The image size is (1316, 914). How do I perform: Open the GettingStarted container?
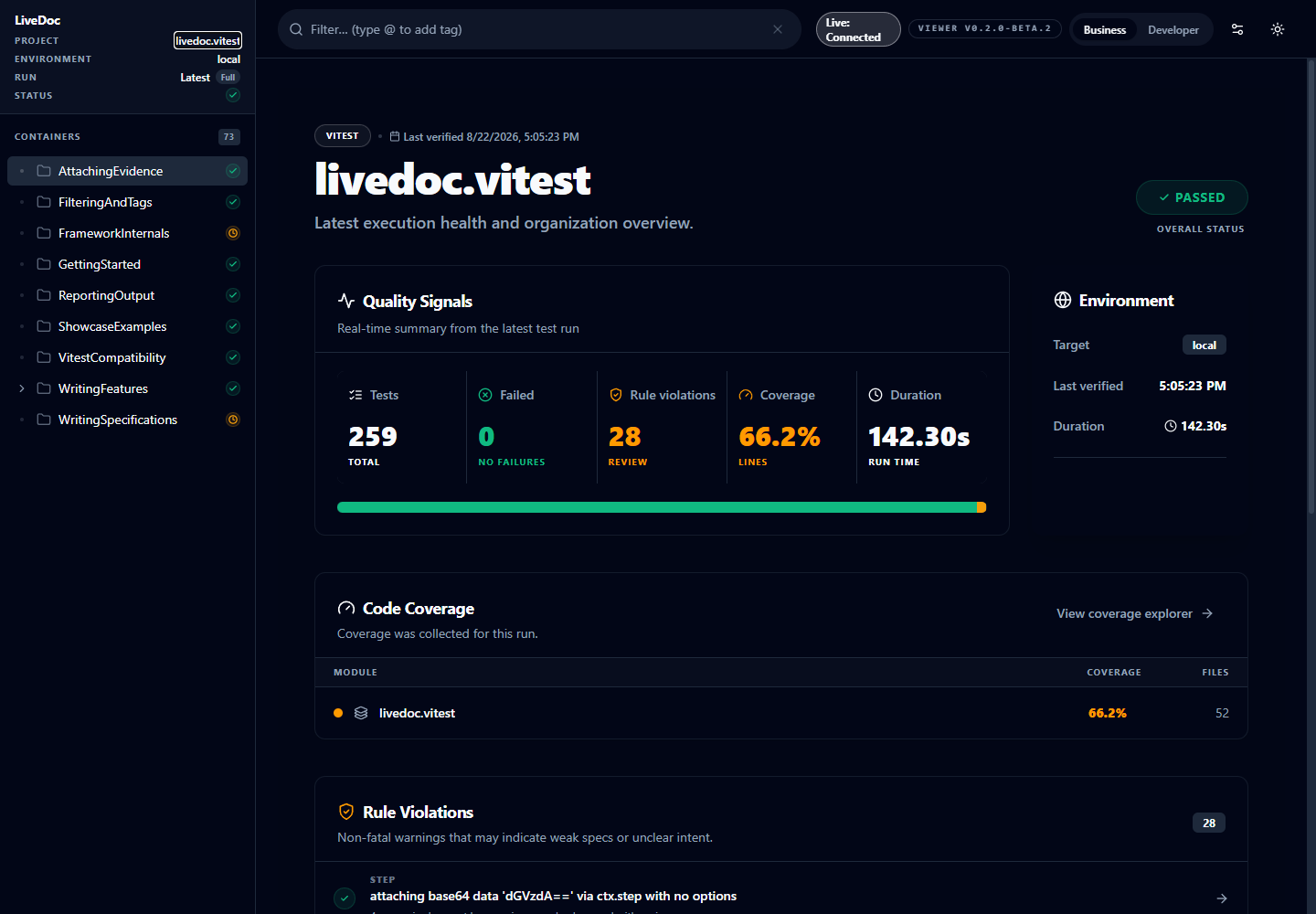[x=127, y=264]
